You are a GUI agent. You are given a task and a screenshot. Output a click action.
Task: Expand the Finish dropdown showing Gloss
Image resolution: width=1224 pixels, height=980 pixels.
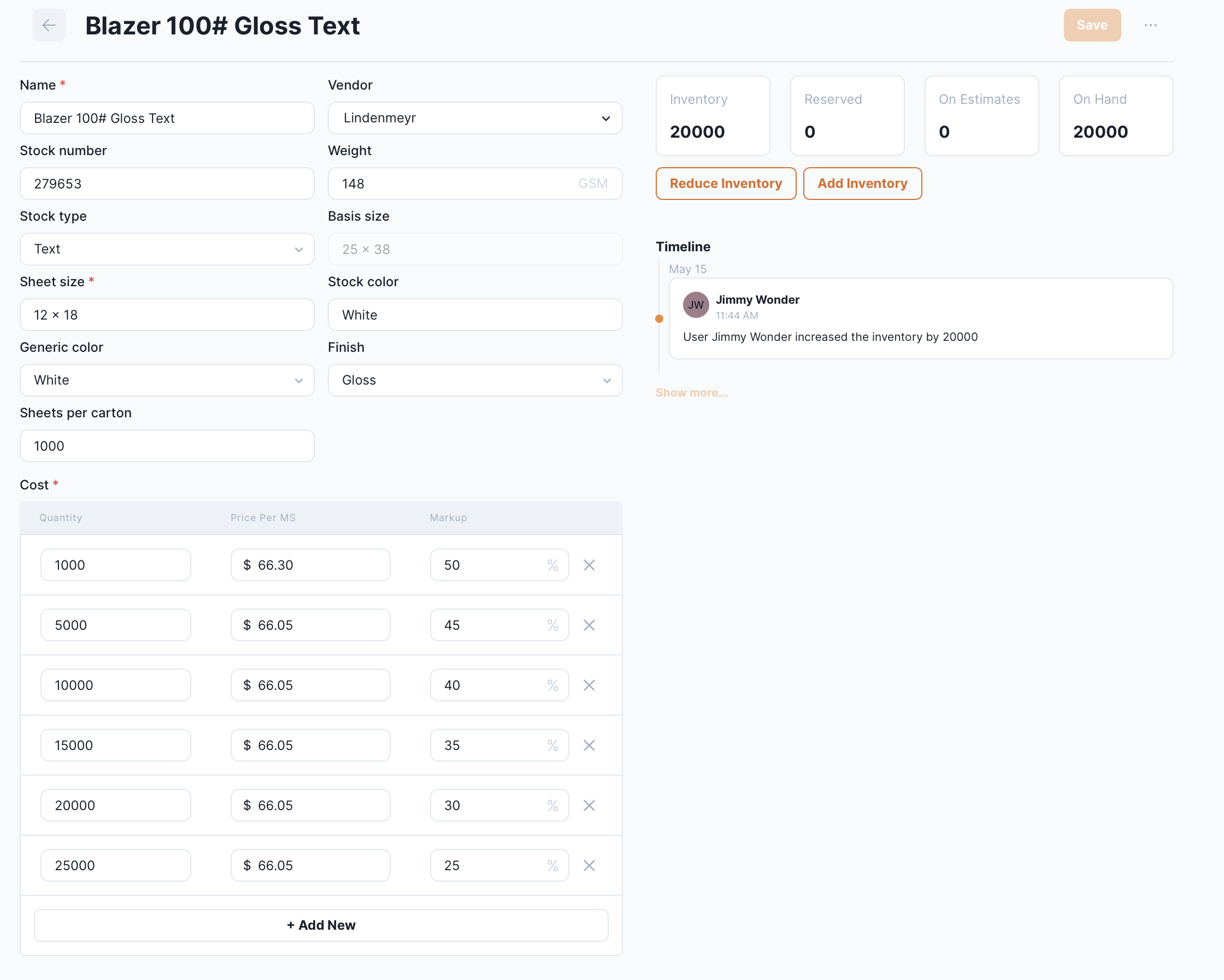[x=475, y=380]
